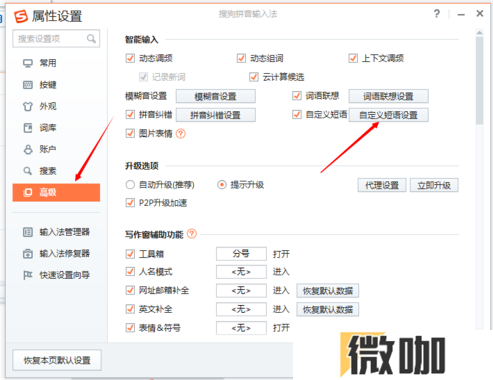Click the book icon beside 词库
The width and height of the screenshot is (493, 380).
tap(28, 128)
